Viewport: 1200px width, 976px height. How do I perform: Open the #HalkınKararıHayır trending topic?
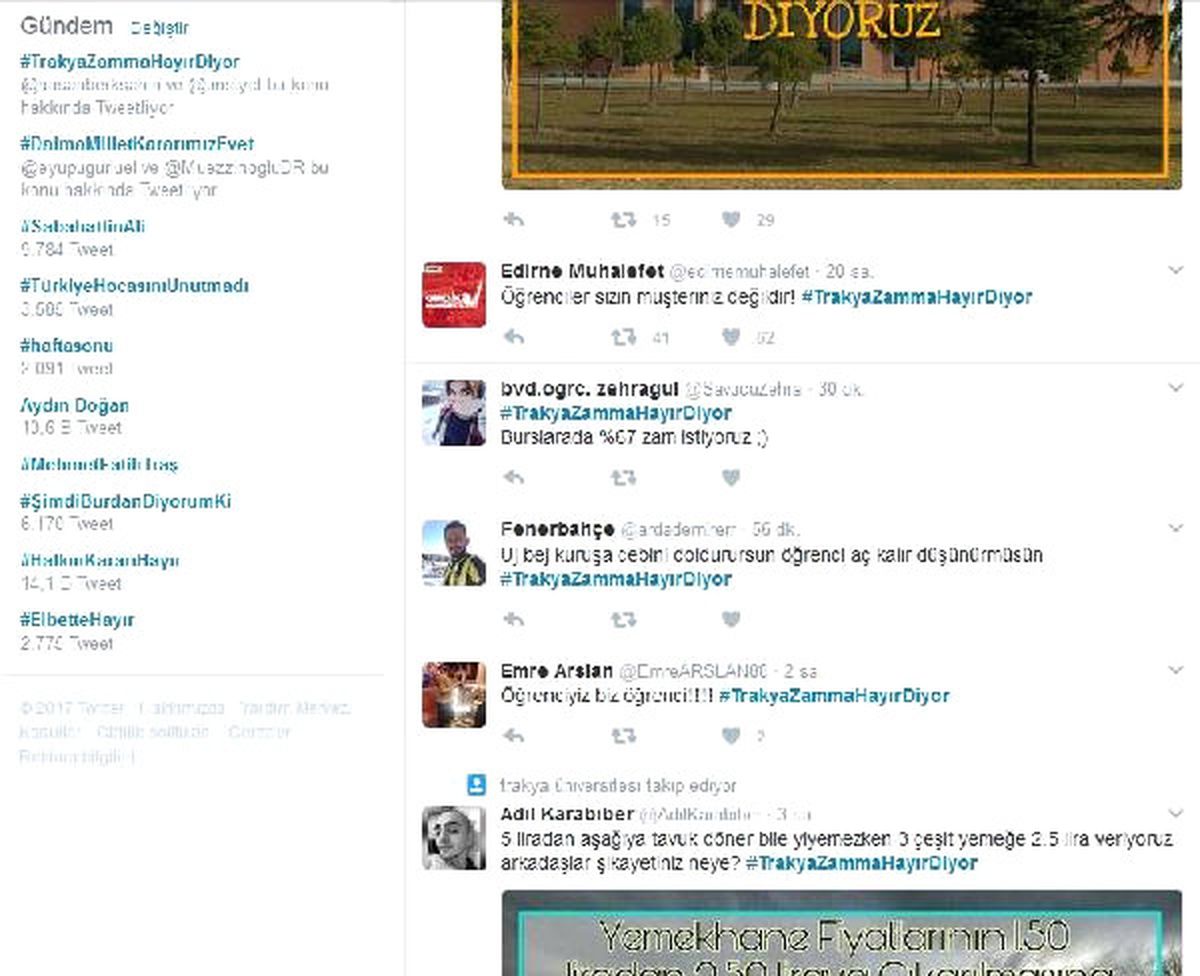click(100, 561)
